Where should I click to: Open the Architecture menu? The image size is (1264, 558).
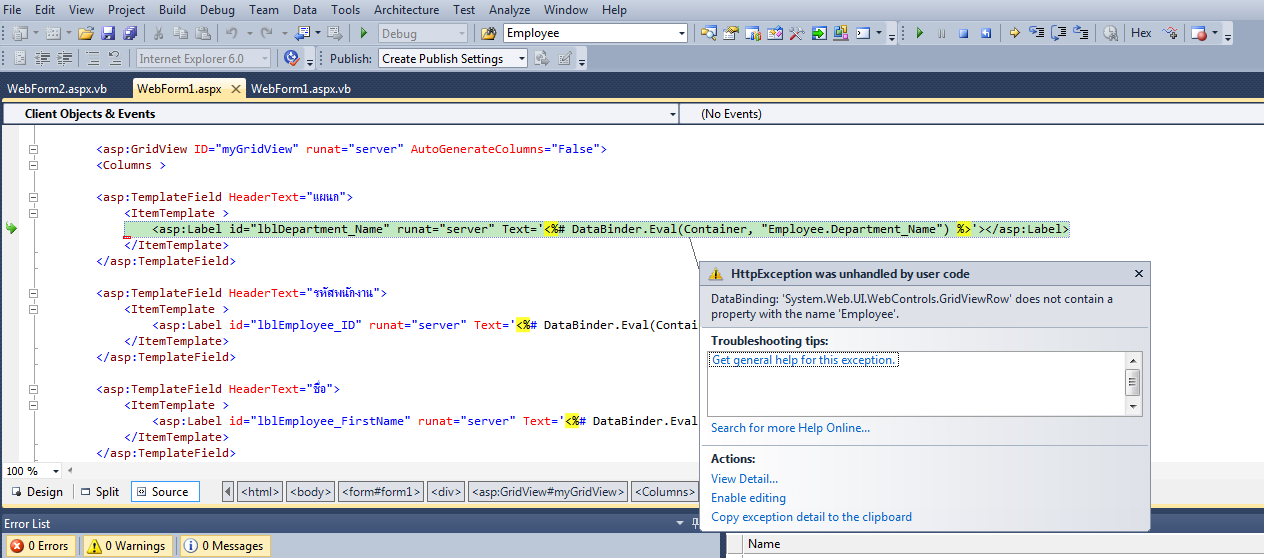(x=406, y=10)
